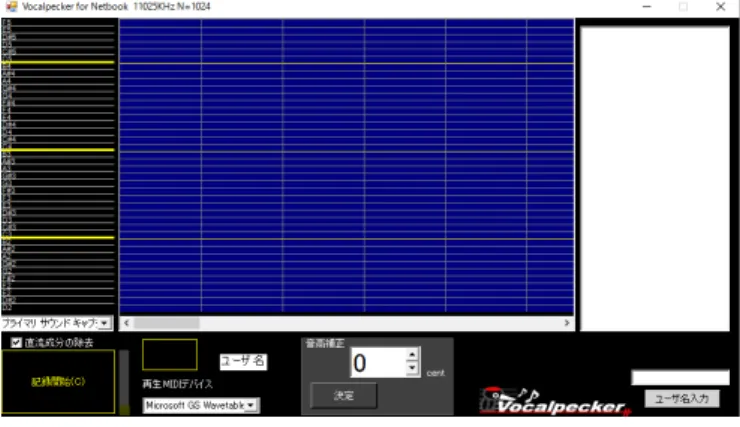Click the yellow-bordered black display box
The image size is (740, 427).
tap(169, 354)
